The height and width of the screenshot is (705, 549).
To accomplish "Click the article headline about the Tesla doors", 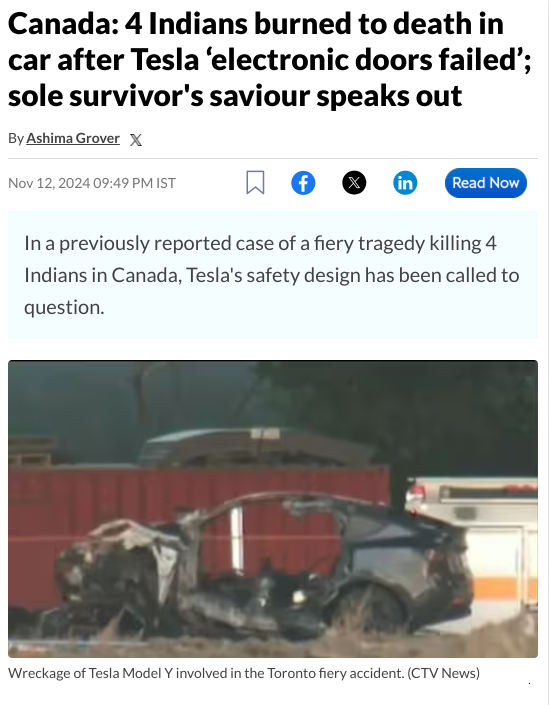I will [270, 59].
